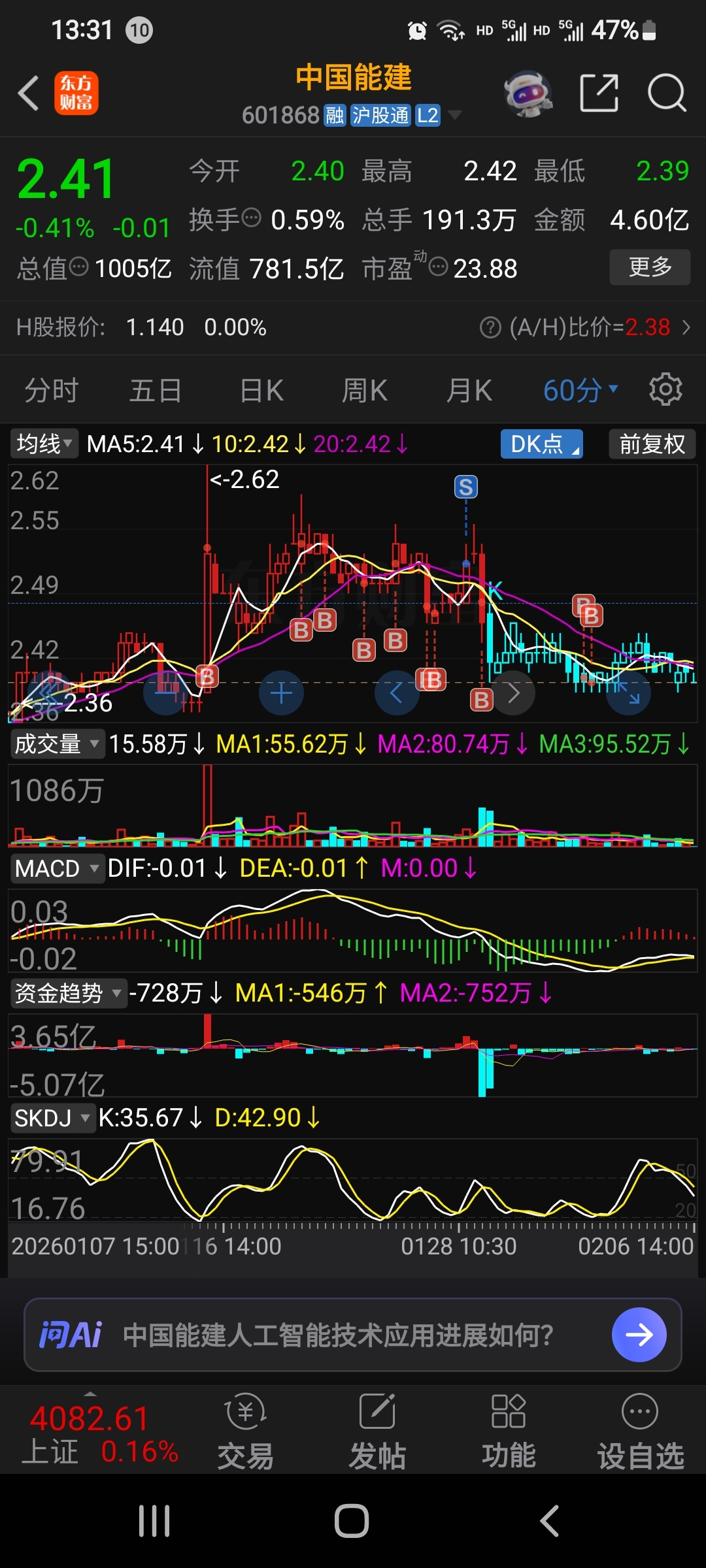706x1568 pixels.
Task: Tap the 换手 info icon
Action: pyautogui.click(x=251, y=217)
